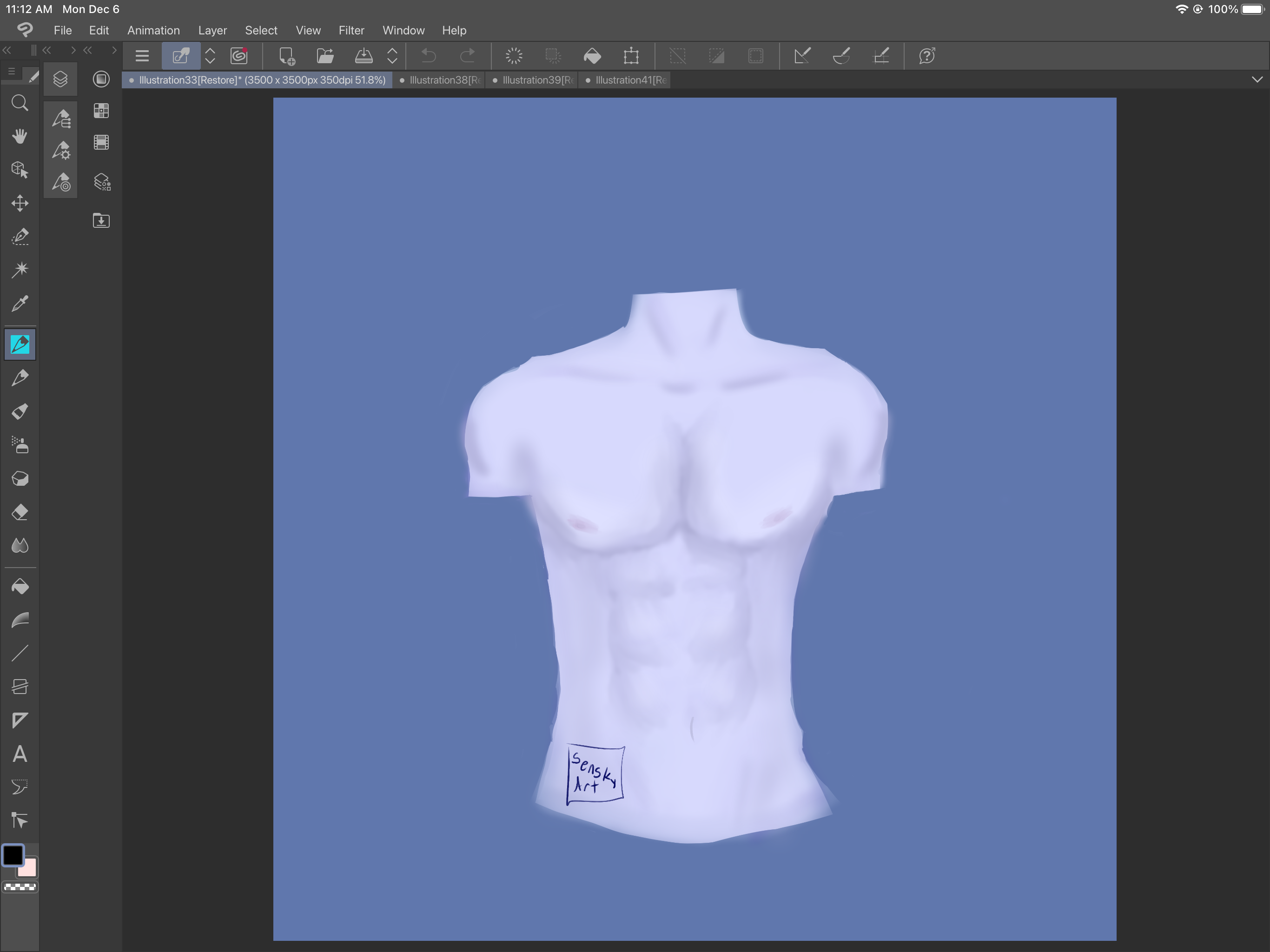Select the Text tool
Viewport: 1270px width, 952px height.
pyautogui.click(x=20, y=754)
